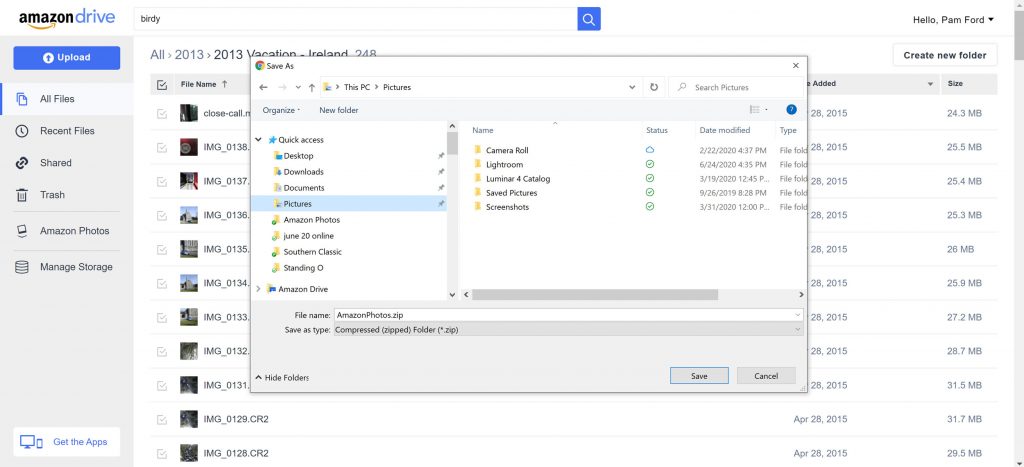This screenshot has width=1024, height=467.
Task: Collapse the Quick access tree node
Action: pos(259,140)
